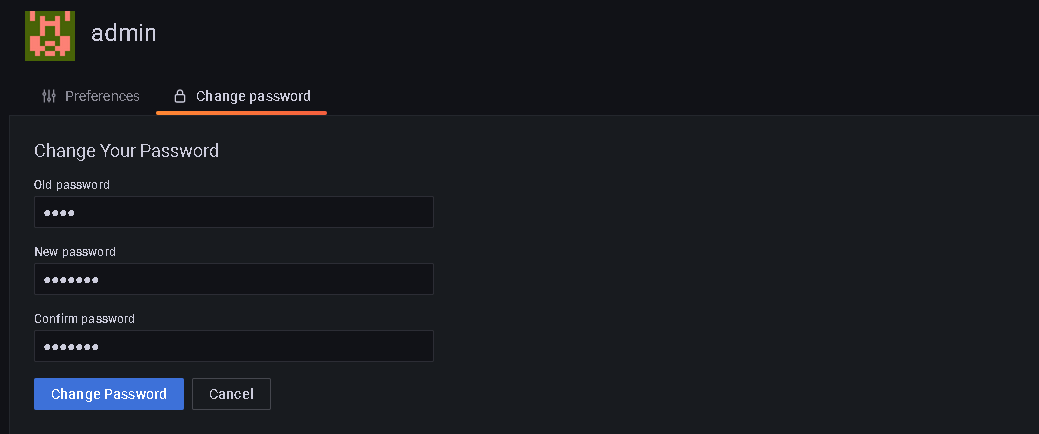Click the Old password label
1039x434 pixels.
pos(72,185)
